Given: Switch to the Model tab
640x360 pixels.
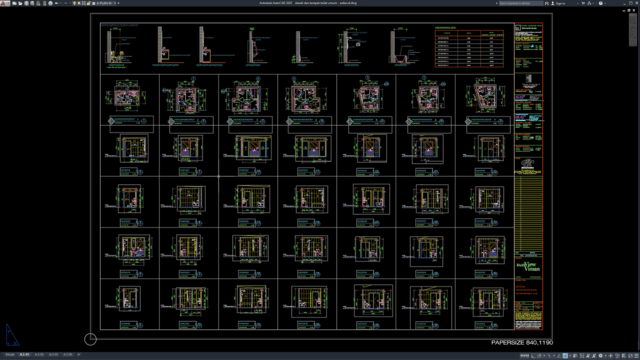Looking at the screenshot, I should pyautogui.click(x=9, y=355).
